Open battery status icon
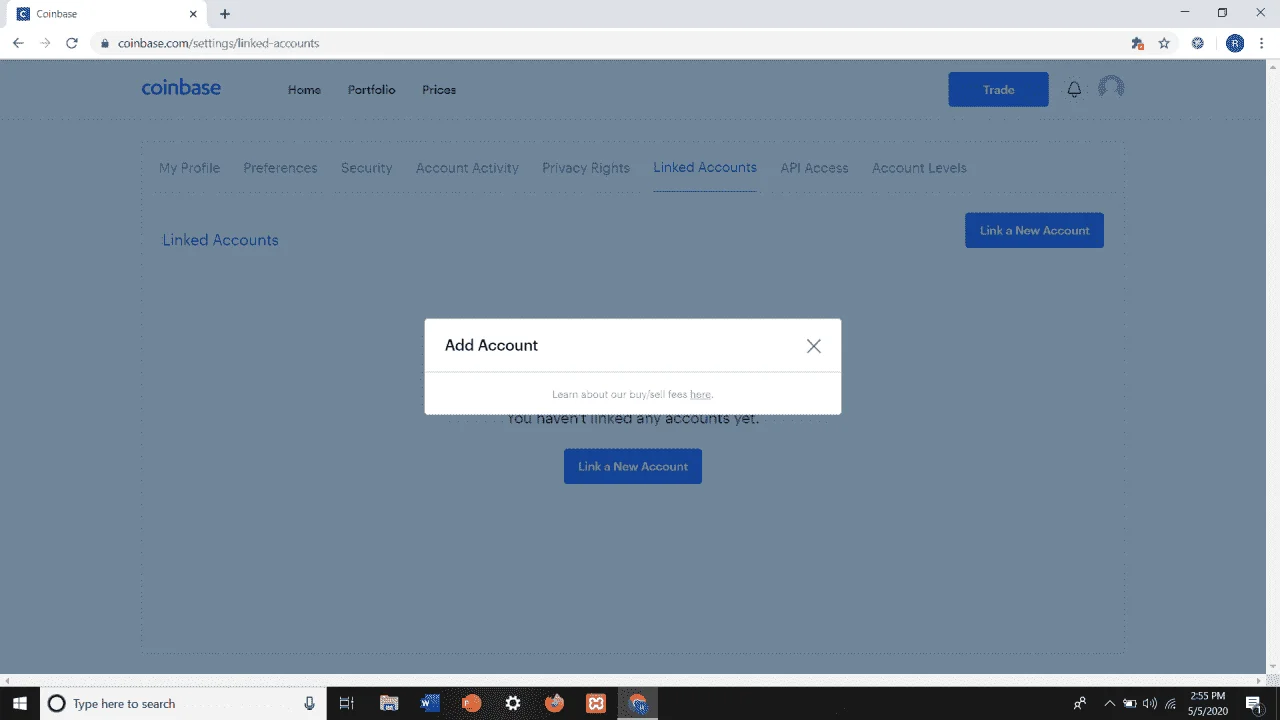The width and height of the screenshot is (1280, 720). [x=1129, y=703]
